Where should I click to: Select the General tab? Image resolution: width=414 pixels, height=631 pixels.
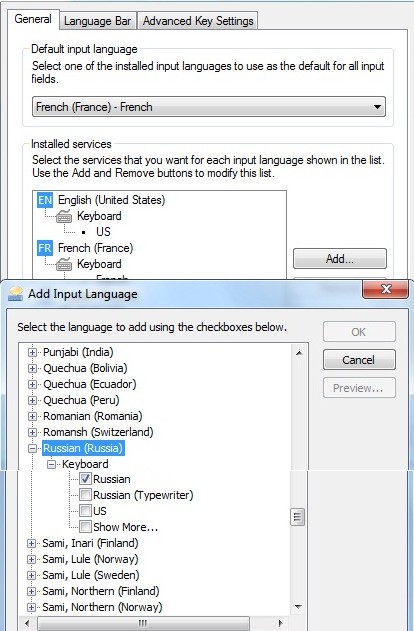33,19
